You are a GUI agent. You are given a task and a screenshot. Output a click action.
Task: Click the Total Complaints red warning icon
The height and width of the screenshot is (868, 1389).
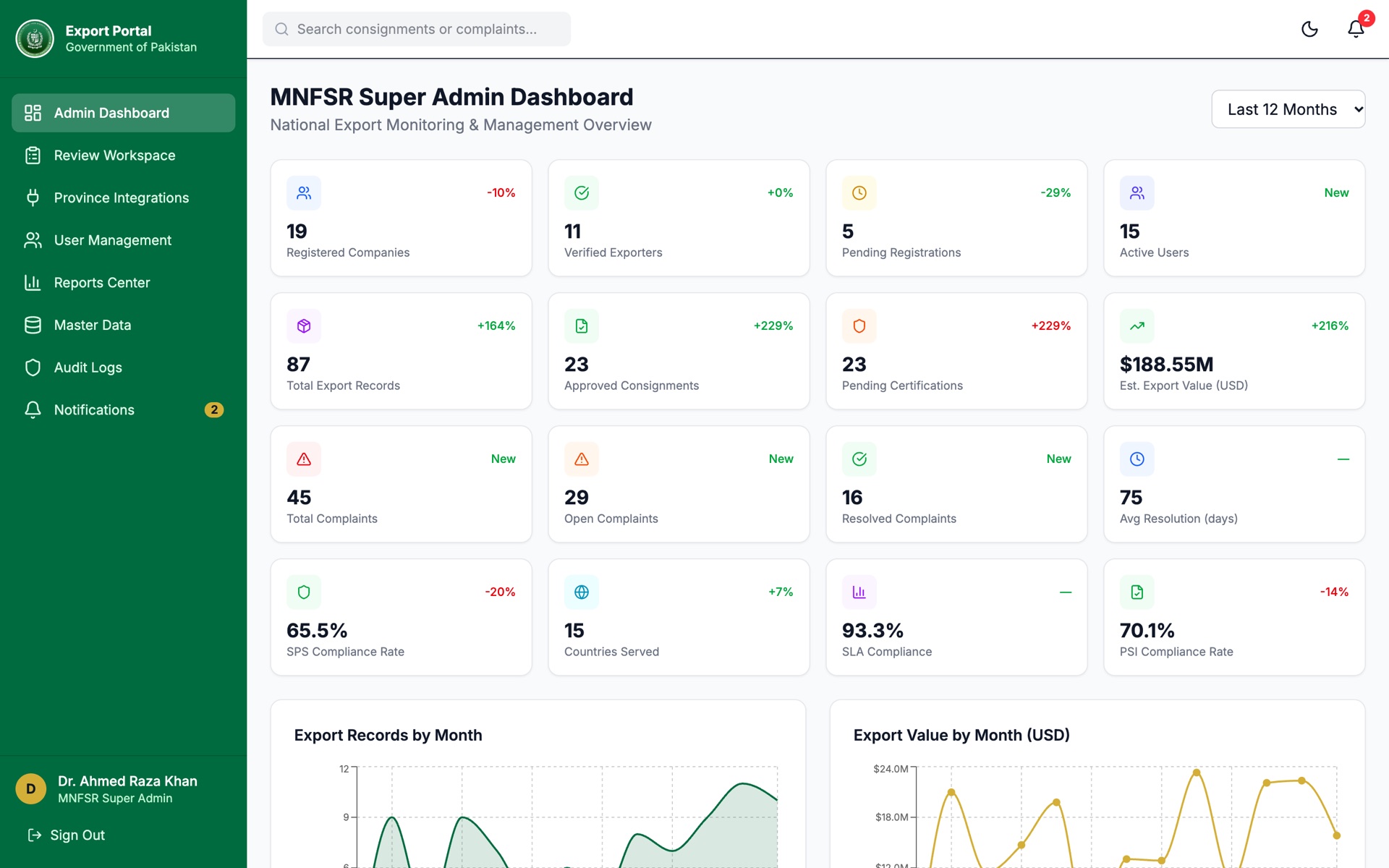click(304, 459)
